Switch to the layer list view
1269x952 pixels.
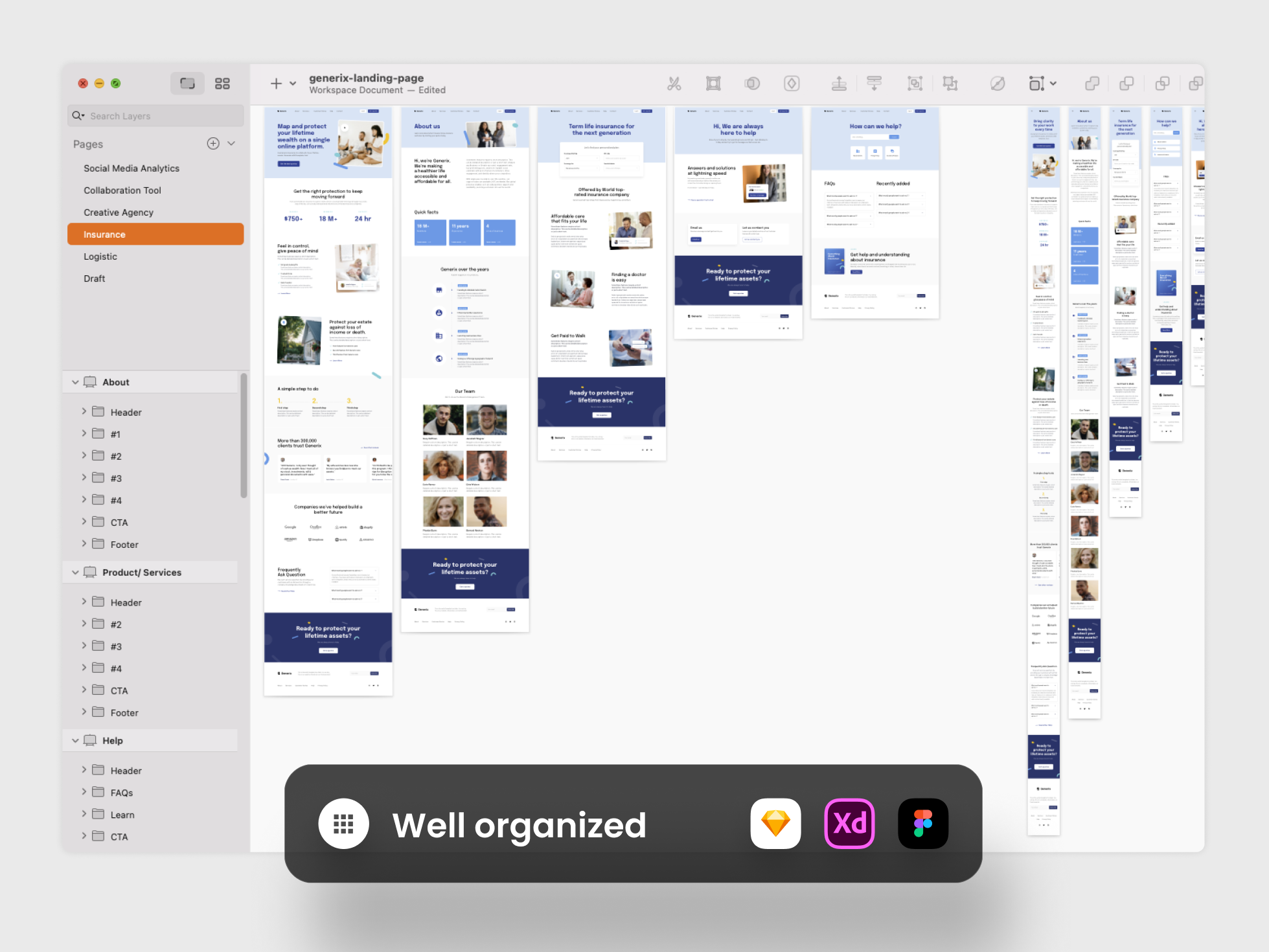tap(187, 84)
